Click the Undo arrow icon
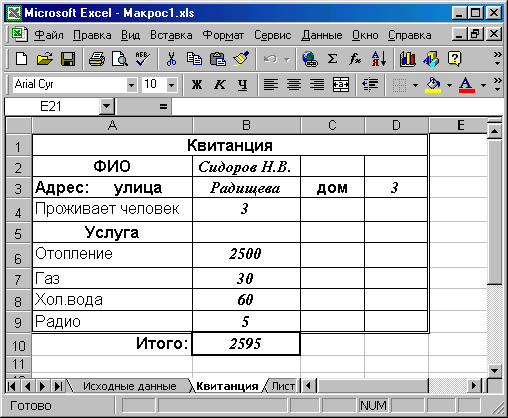 270,59
